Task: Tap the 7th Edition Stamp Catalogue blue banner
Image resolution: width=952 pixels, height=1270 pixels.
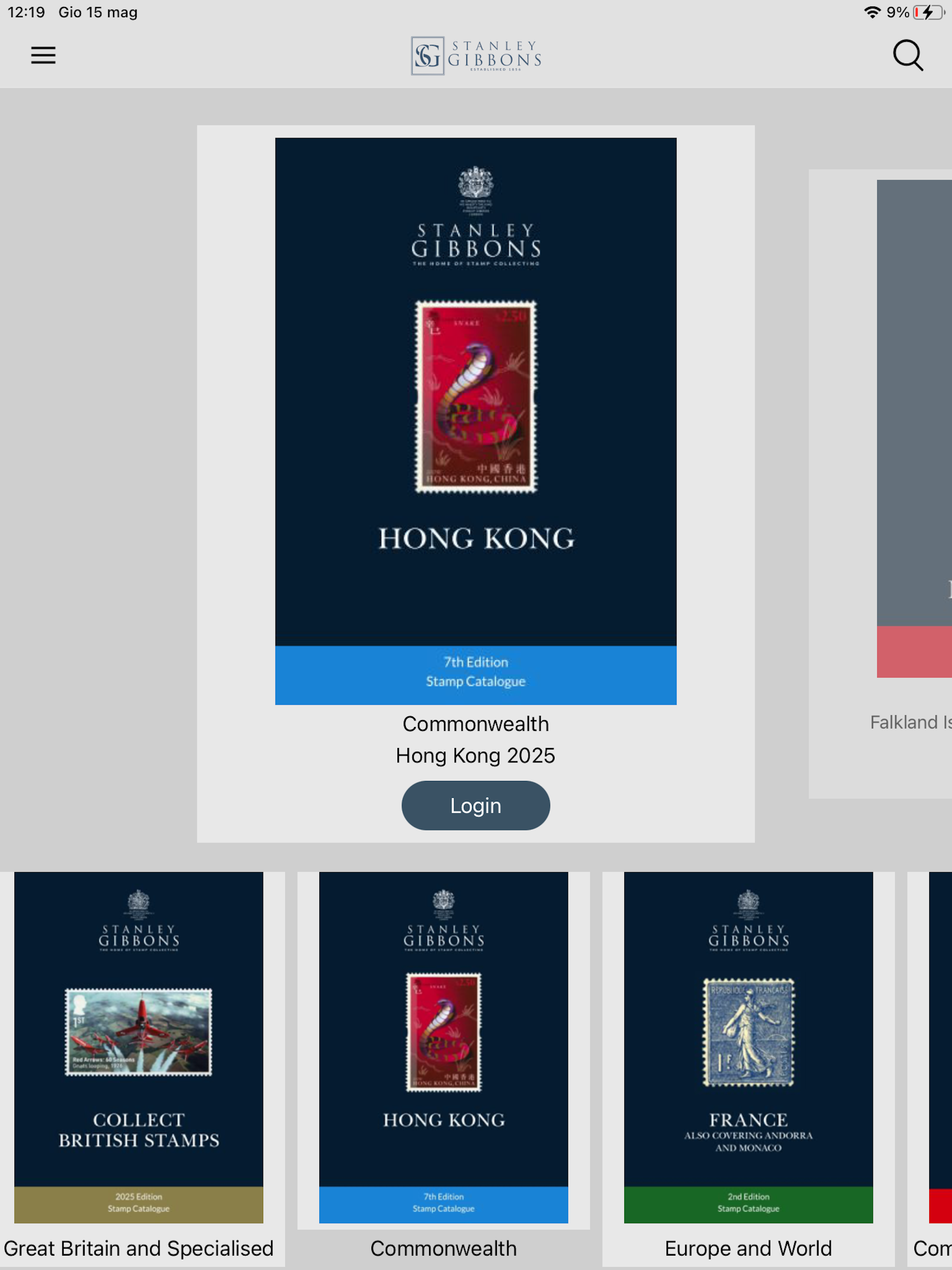Action: point(476,675)
